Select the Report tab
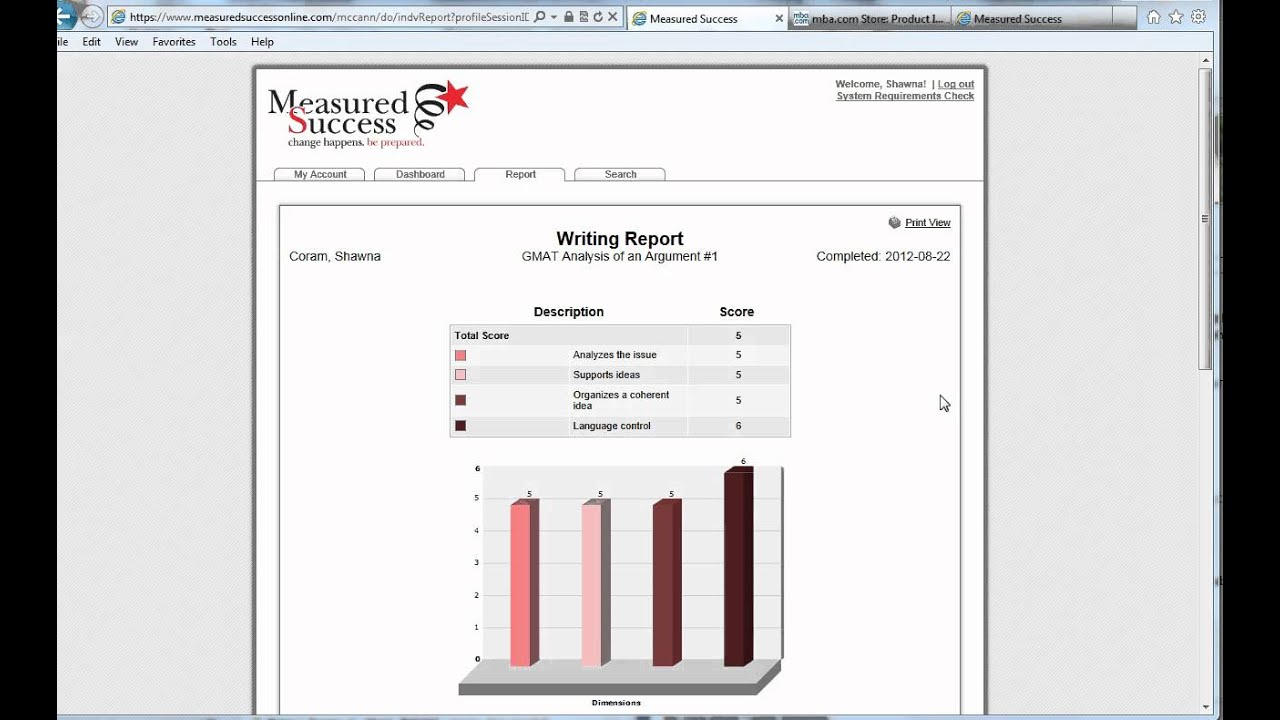 pyautogui.click(x=520, y=174)
